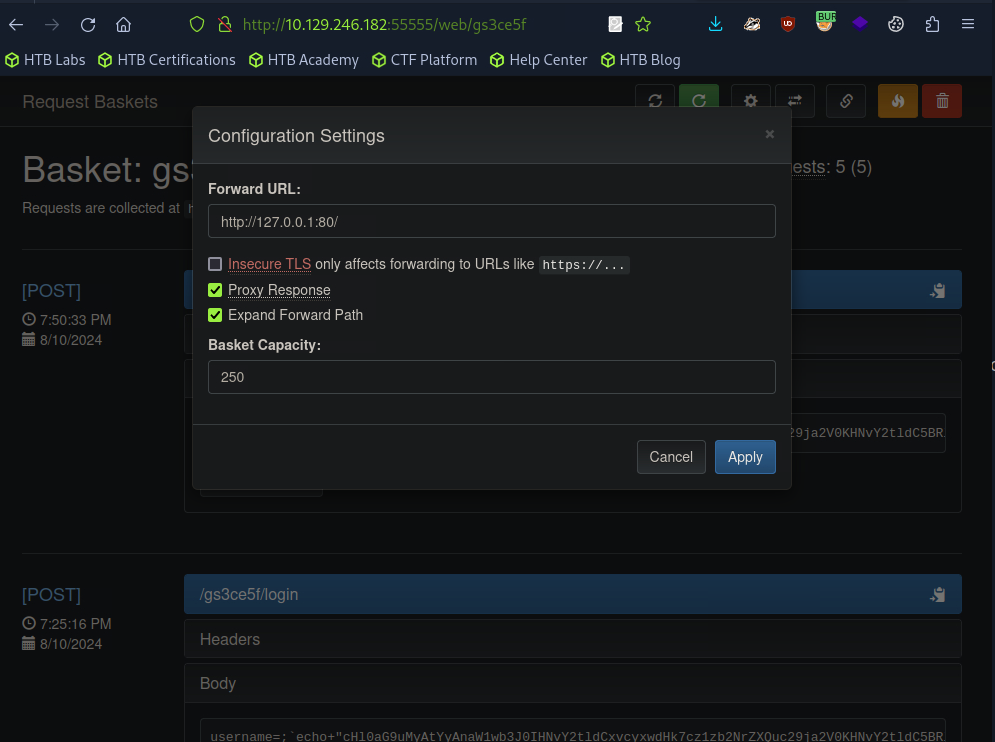995x742 pixels.
Task: Copy /gs3ce5f/login request via clipboard icon
Action: (x=938, y=595)
